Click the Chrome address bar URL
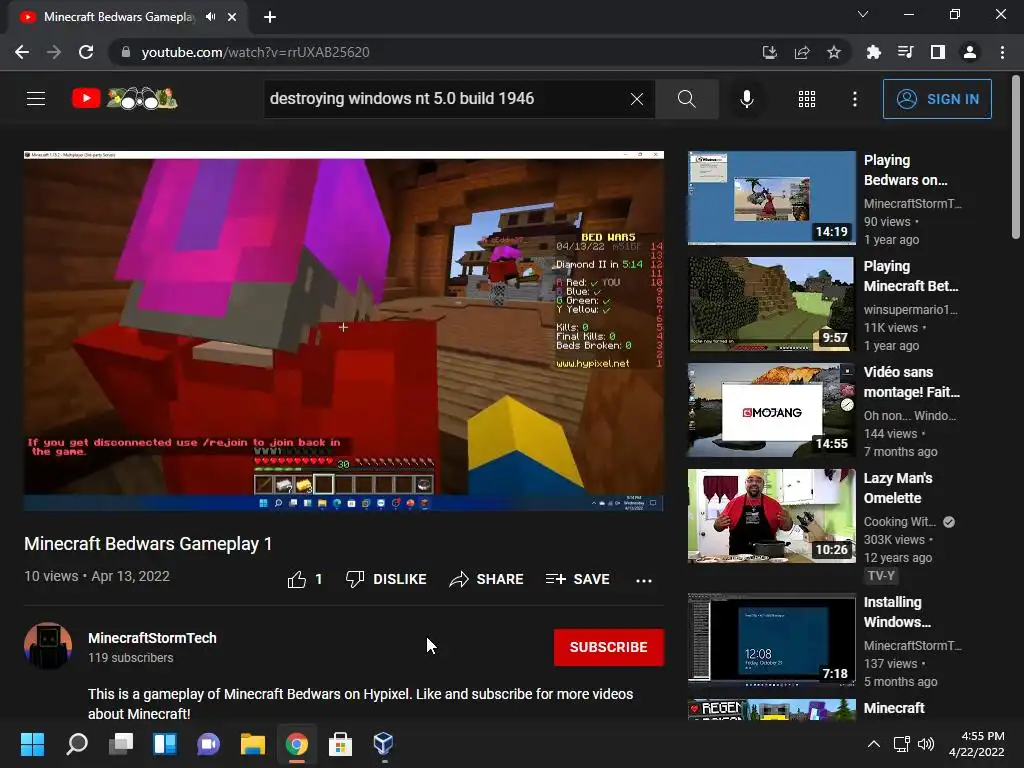Screen dimensions: 1024x768 pyautogui.click(x=255, y=52)
